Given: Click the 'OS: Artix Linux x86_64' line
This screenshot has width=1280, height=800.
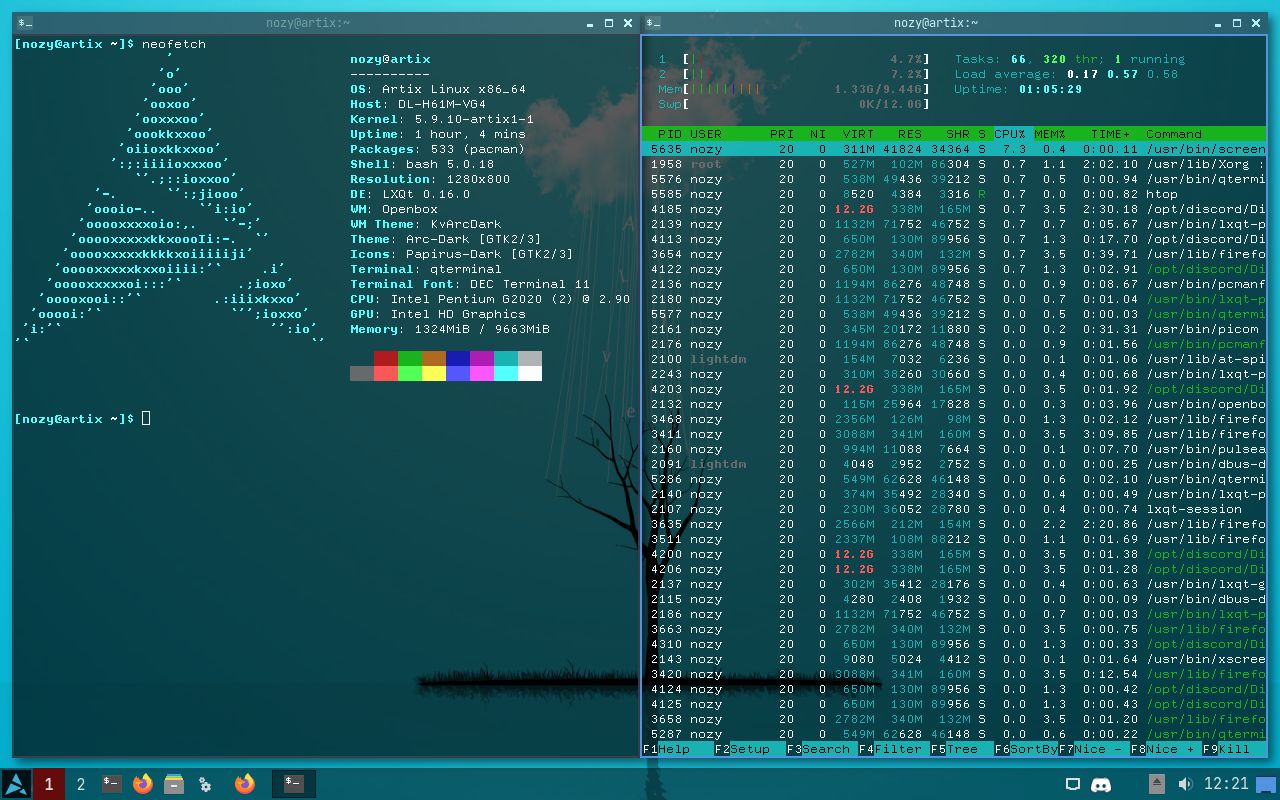Looking at the screenshot, I should (438, 89).
